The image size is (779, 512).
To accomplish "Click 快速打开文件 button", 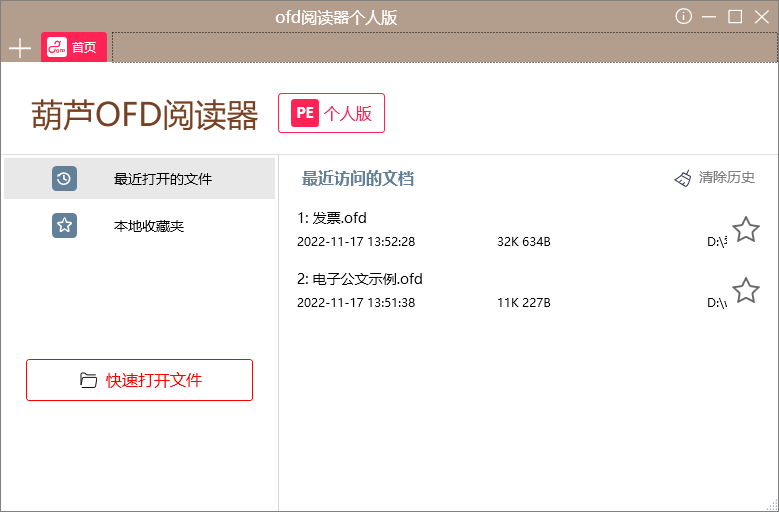I will [x=139, y=380].
